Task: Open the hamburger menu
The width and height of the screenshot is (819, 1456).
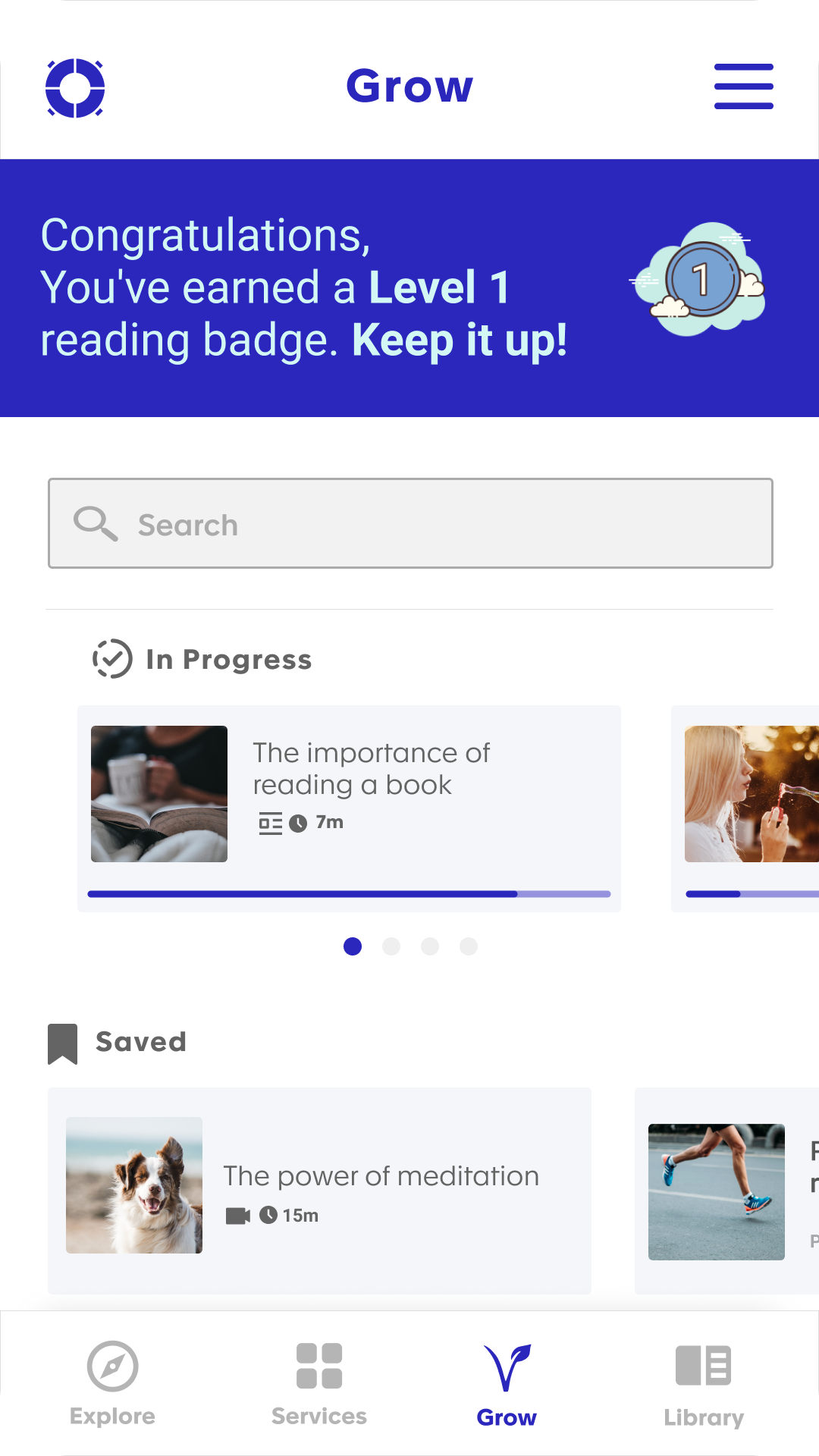Action: click(x=743, y=86)
